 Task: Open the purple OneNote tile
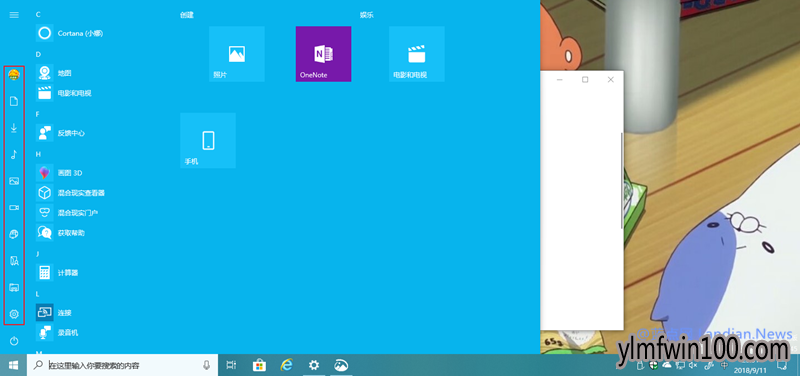[x=323, y=54]
